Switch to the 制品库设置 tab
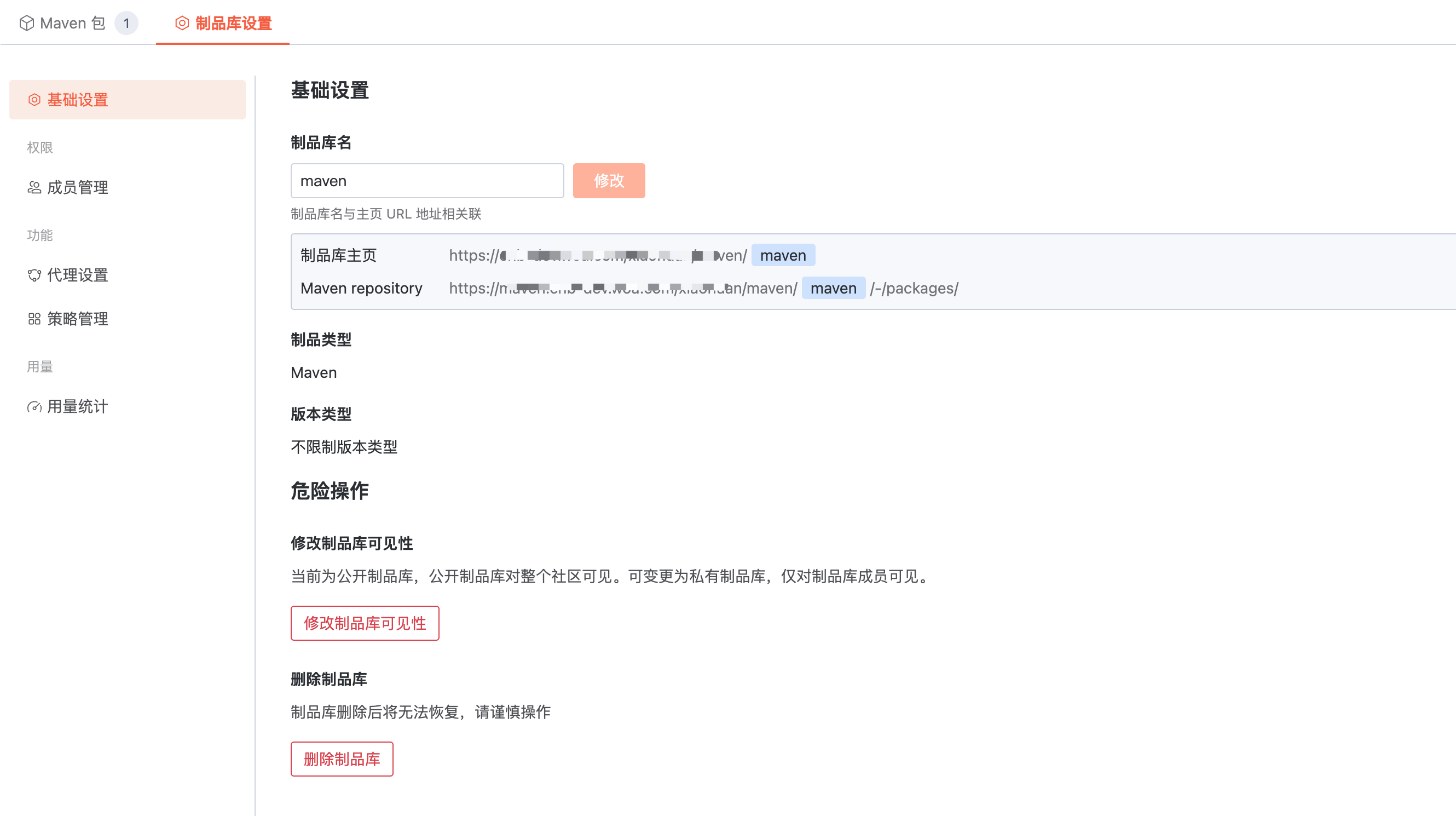 click(233, 23)
